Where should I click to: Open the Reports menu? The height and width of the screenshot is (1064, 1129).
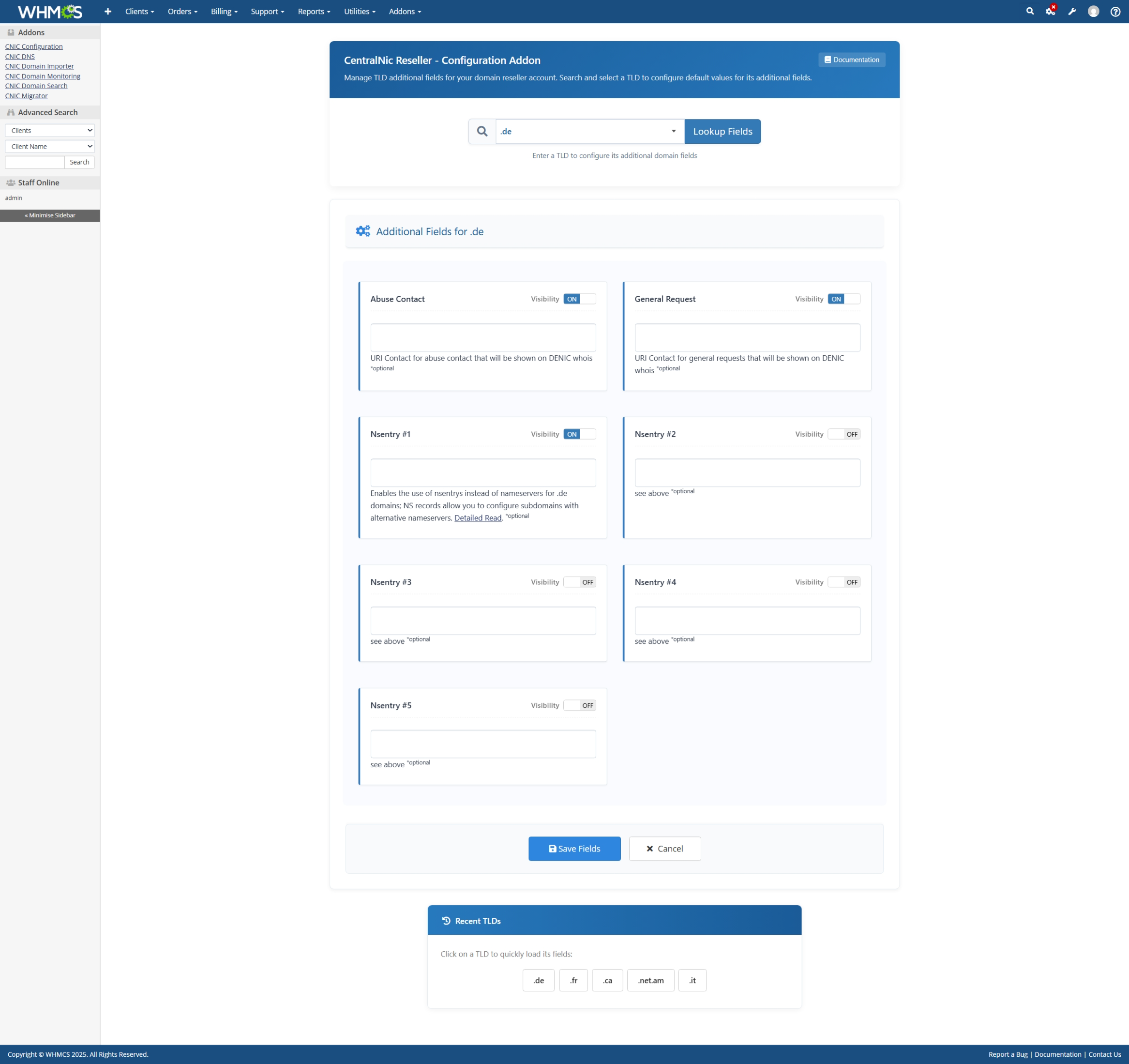point(314,11)
